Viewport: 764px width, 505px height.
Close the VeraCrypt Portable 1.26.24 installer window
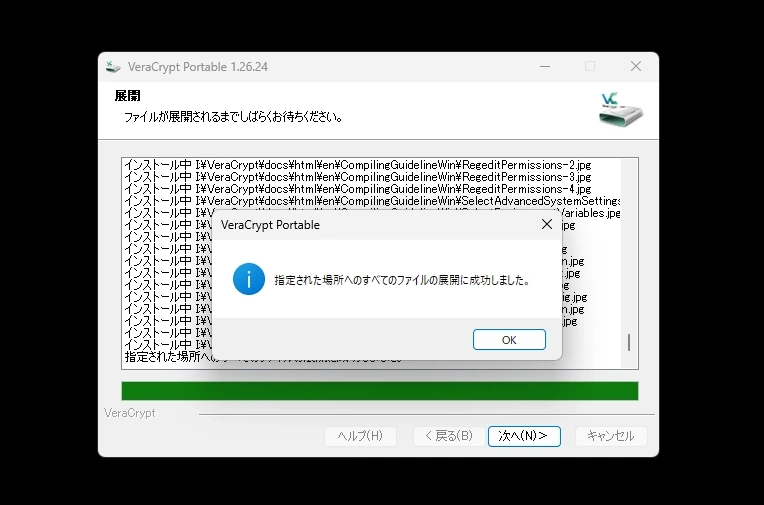click(x=635, y=66)
